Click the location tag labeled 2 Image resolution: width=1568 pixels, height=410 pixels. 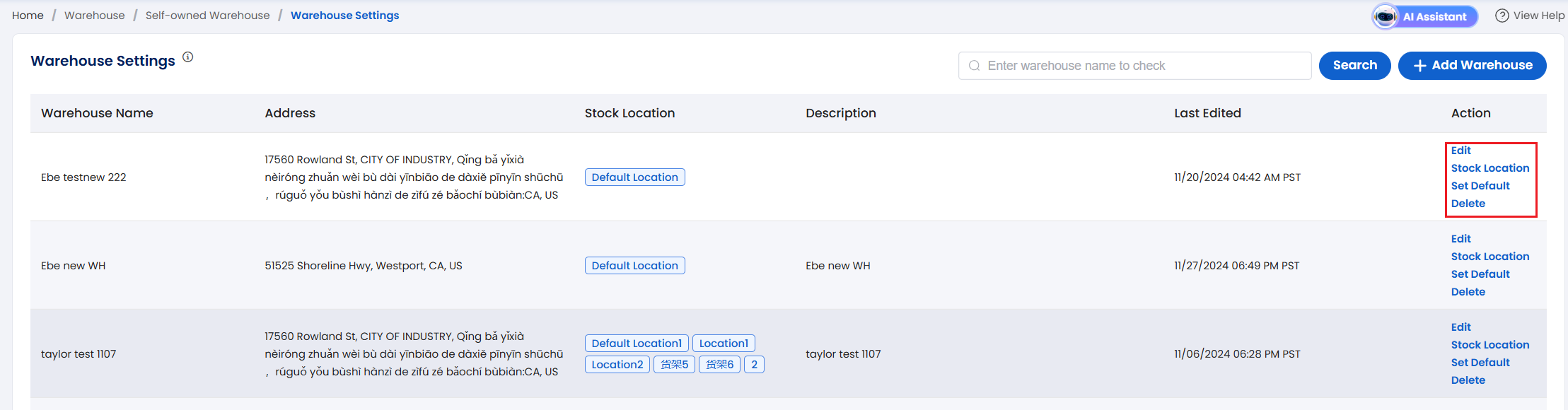coord(754,365)
